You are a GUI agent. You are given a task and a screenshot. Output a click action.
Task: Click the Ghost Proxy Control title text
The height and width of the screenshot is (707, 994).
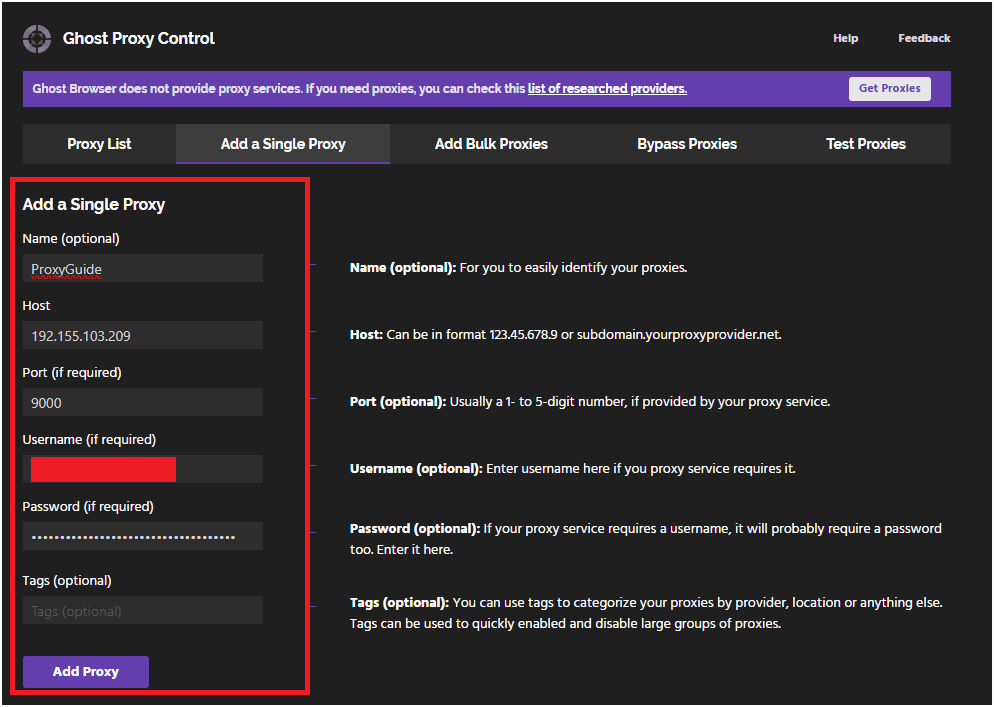click(138, 38)
